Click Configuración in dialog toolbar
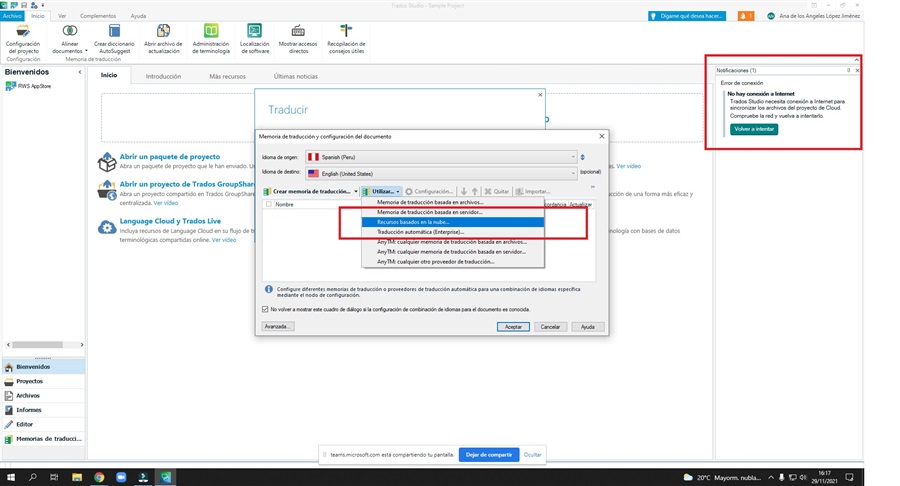The image size is (900, 486). tap(429, 192)
